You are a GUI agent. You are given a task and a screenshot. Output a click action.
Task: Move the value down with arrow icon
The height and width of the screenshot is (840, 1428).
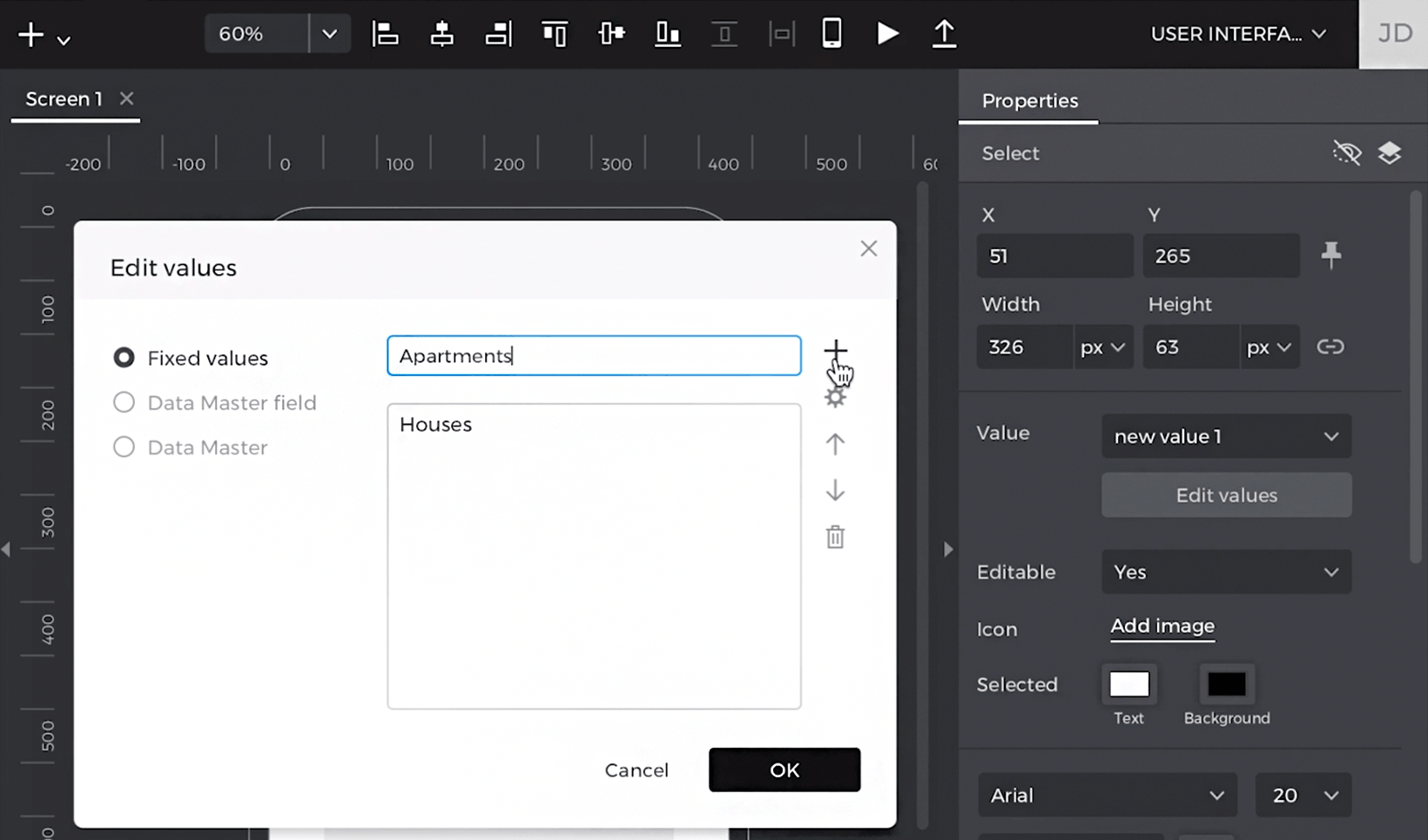pos(835,490)
